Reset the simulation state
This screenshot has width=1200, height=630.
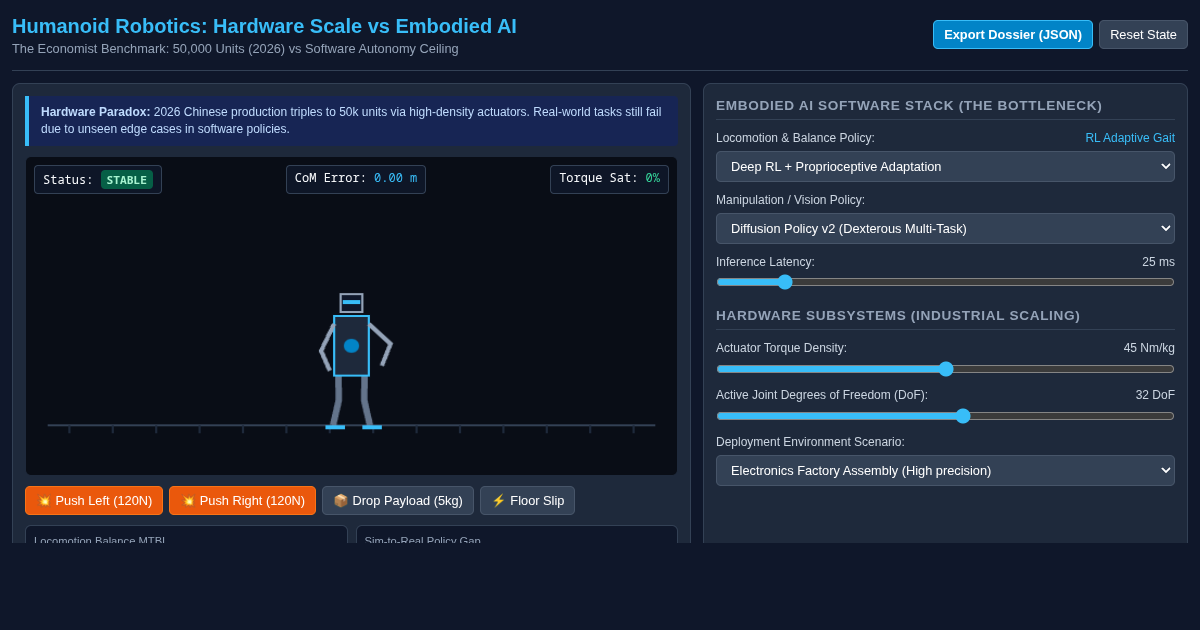(x=1143, y=34)
